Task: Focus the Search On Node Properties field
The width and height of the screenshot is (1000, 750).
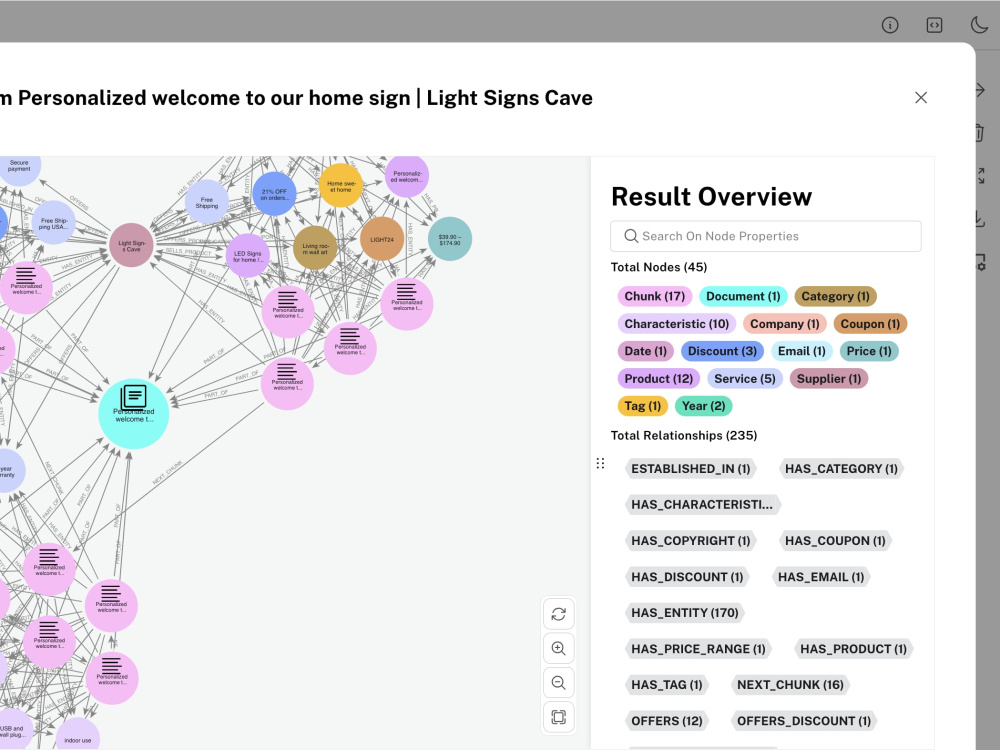Action: coord(766,236)
